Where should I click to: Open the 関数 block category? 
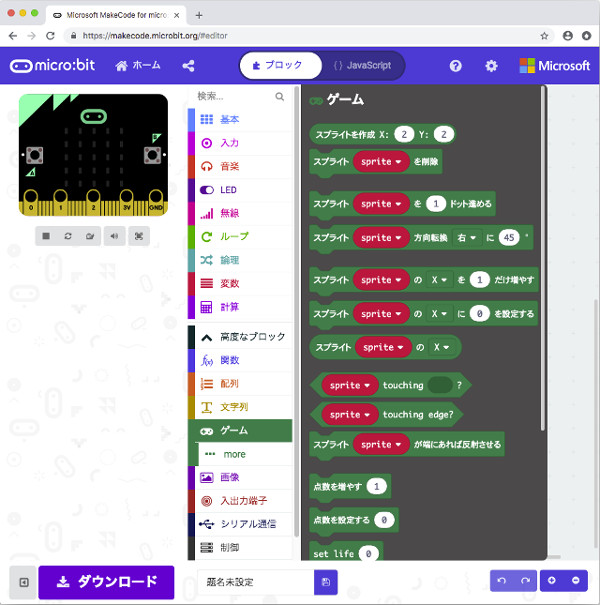pyautogui.click(x=240, y=360)
